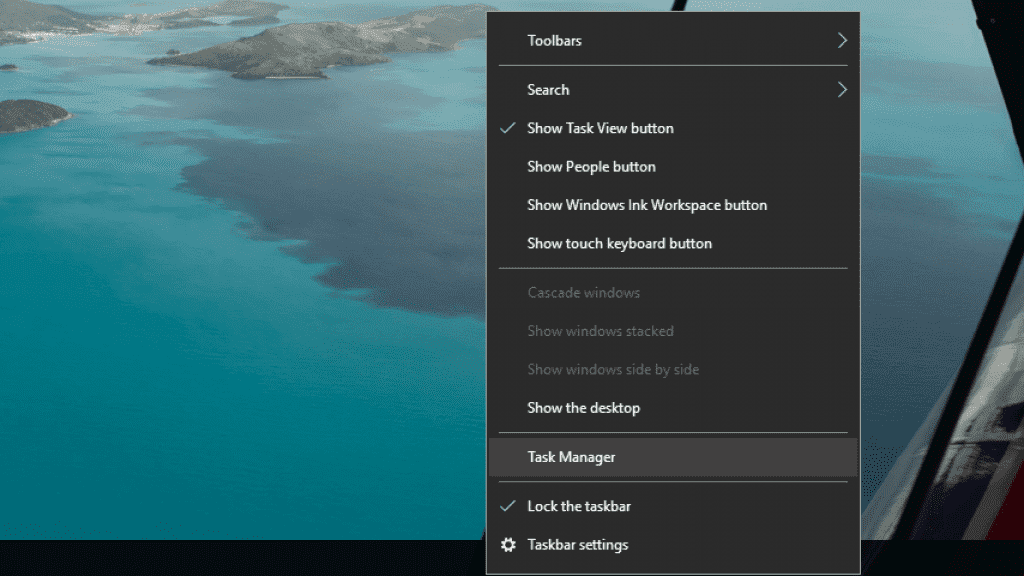Click the gear icon beside Taskbar settings
The height and width of the screenshot is (576, 1024).
coord(509,545)
